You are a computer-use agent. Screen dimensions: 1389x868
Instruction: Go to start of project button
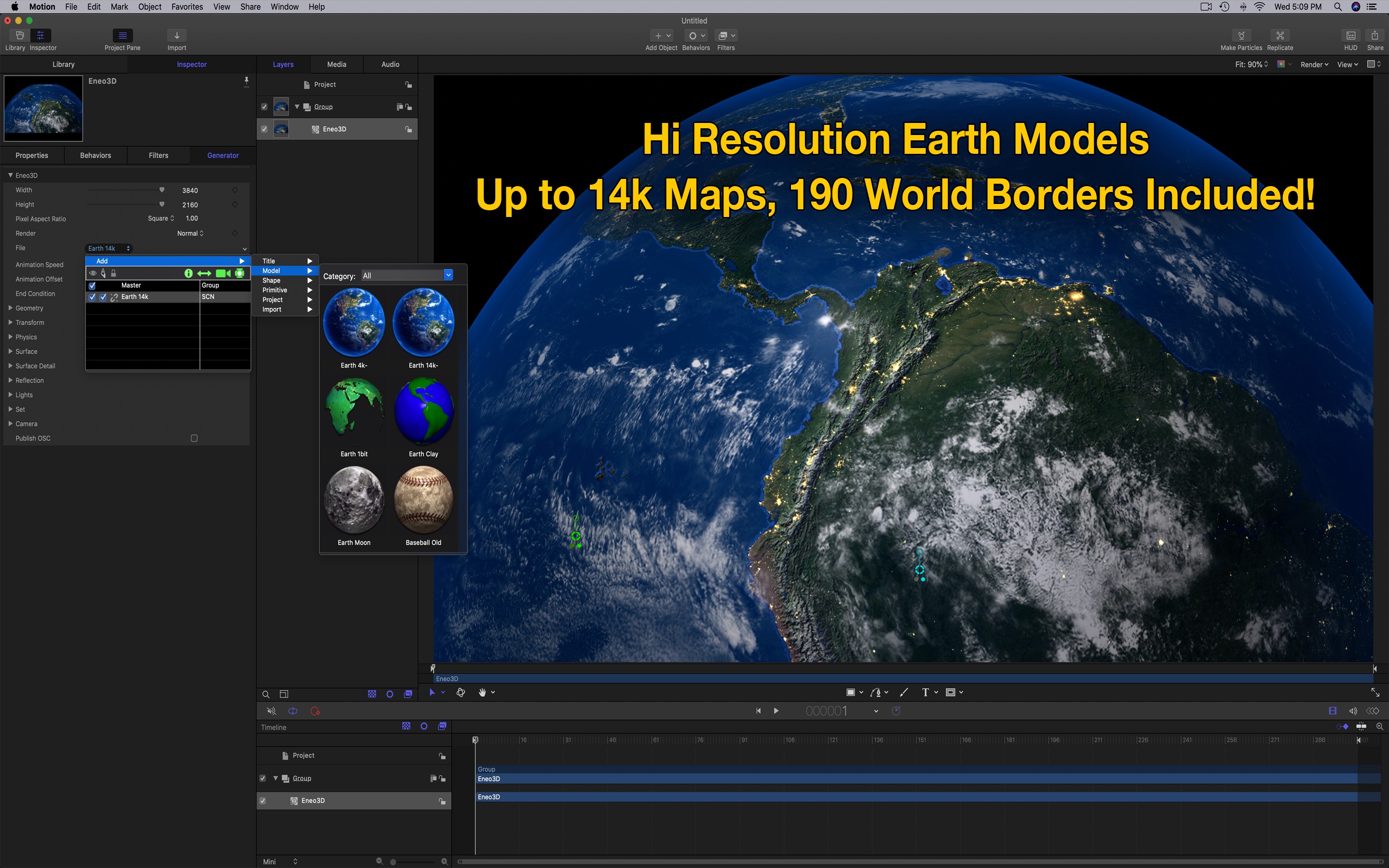[x=758, y=711]
